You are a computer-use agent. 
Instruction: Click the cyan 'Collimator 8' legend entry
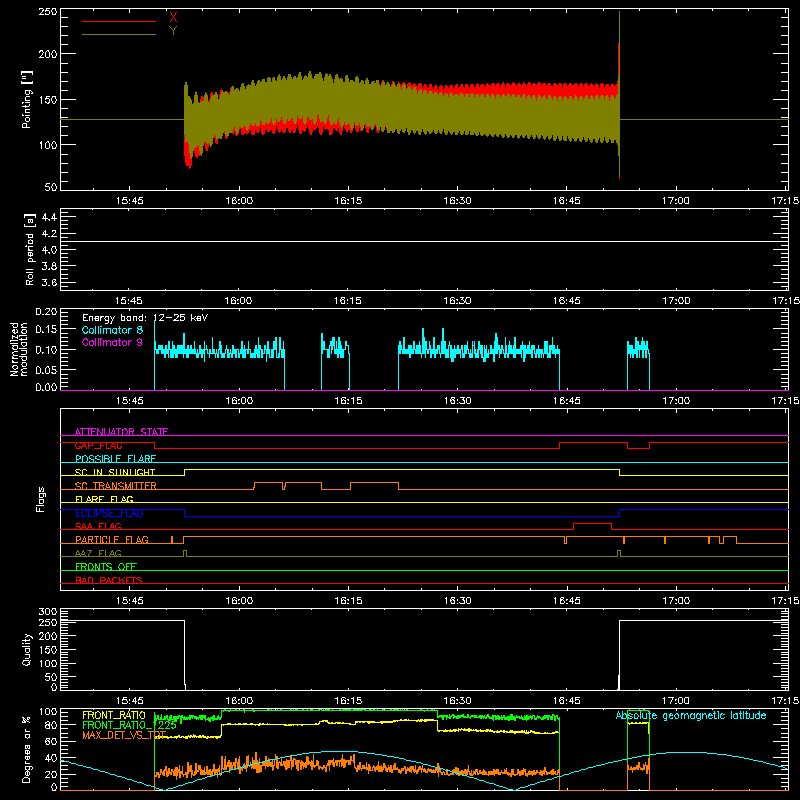[x=112, y=330]
